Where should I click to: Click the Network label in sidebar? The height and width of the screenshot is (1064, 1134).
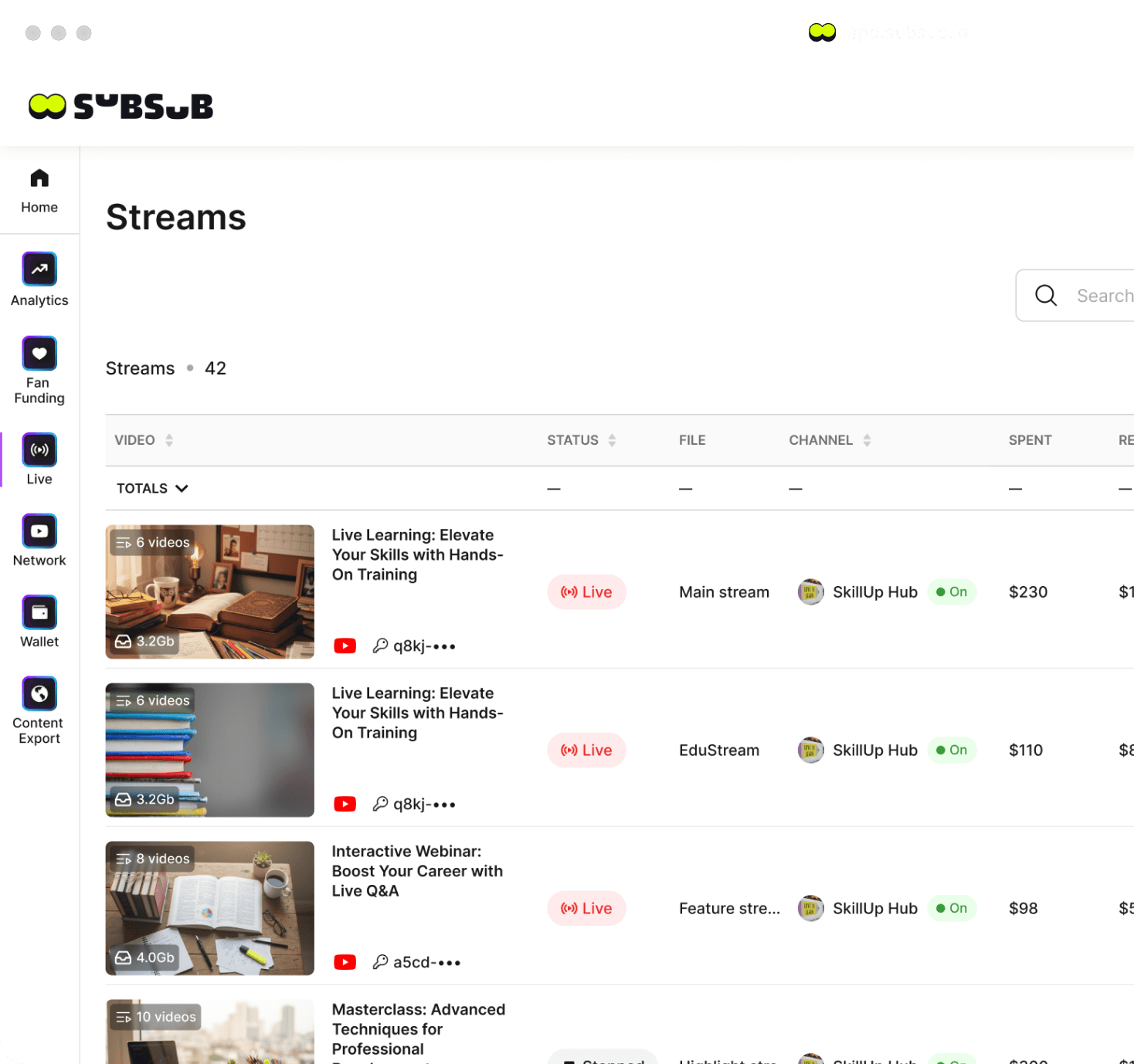39,561
